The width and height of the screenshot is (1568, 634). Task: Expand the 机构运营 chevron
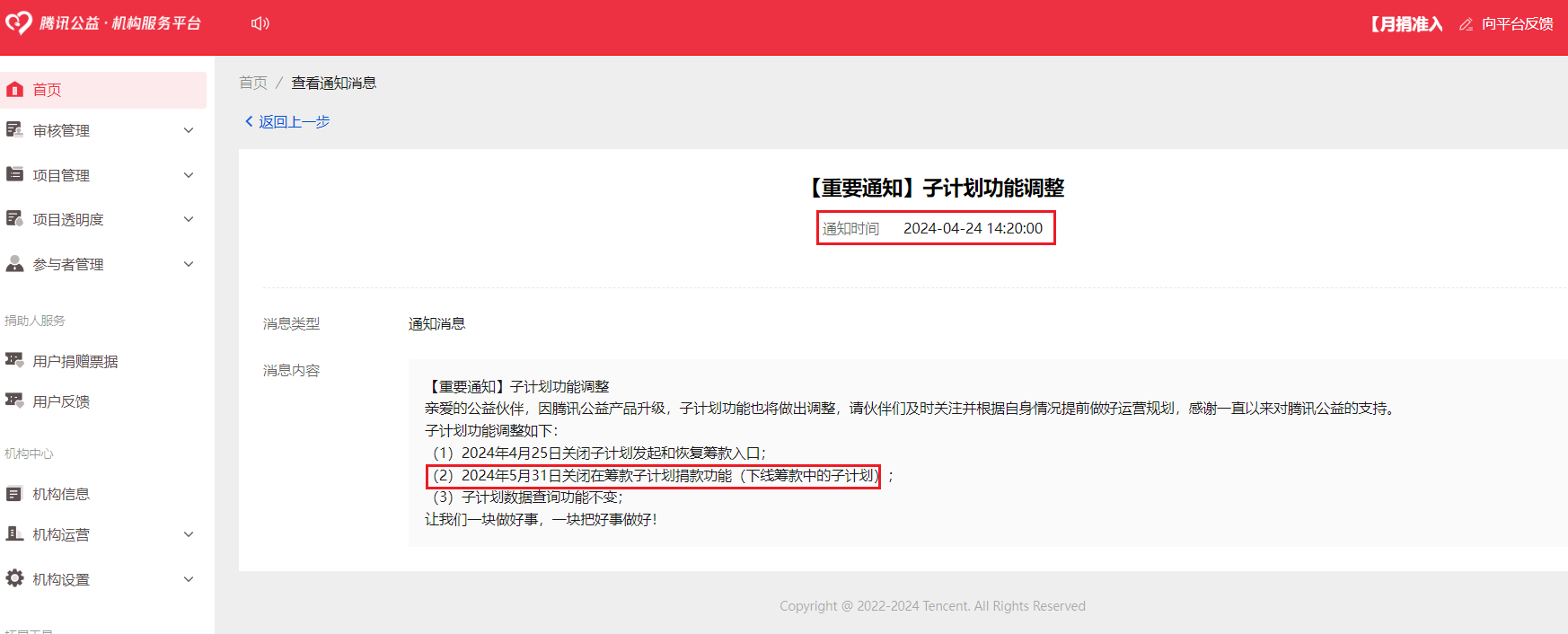pos(189,534)
